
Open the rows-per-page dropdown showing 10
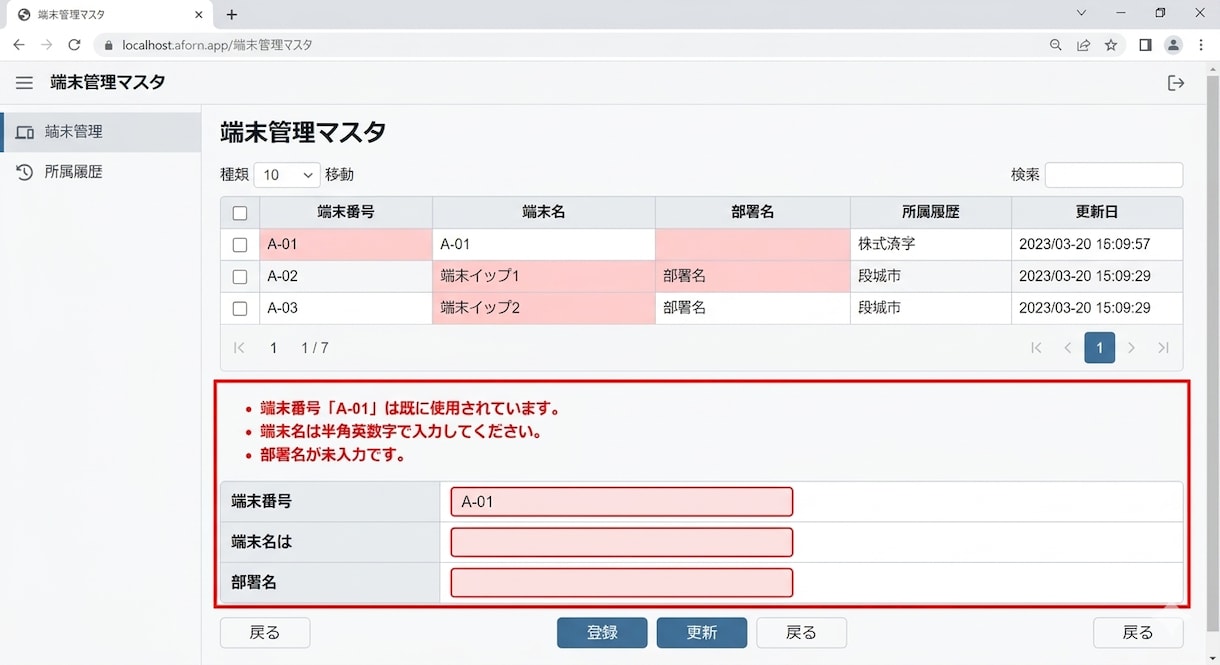coord(287,175)
